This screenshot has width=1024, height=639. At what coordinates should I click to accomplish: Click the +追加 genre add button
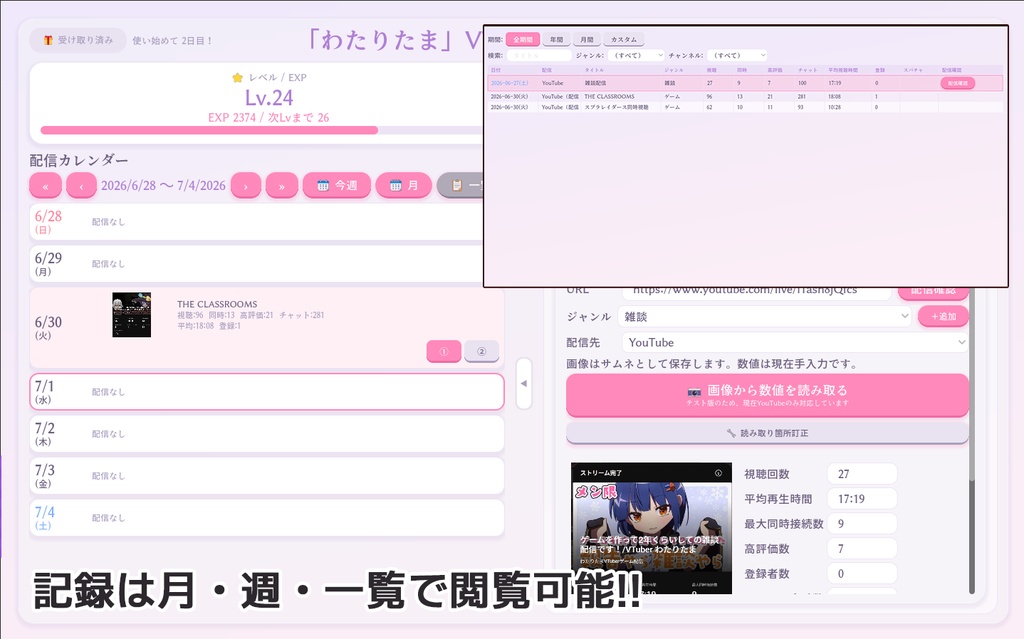[x=943, y=316]
